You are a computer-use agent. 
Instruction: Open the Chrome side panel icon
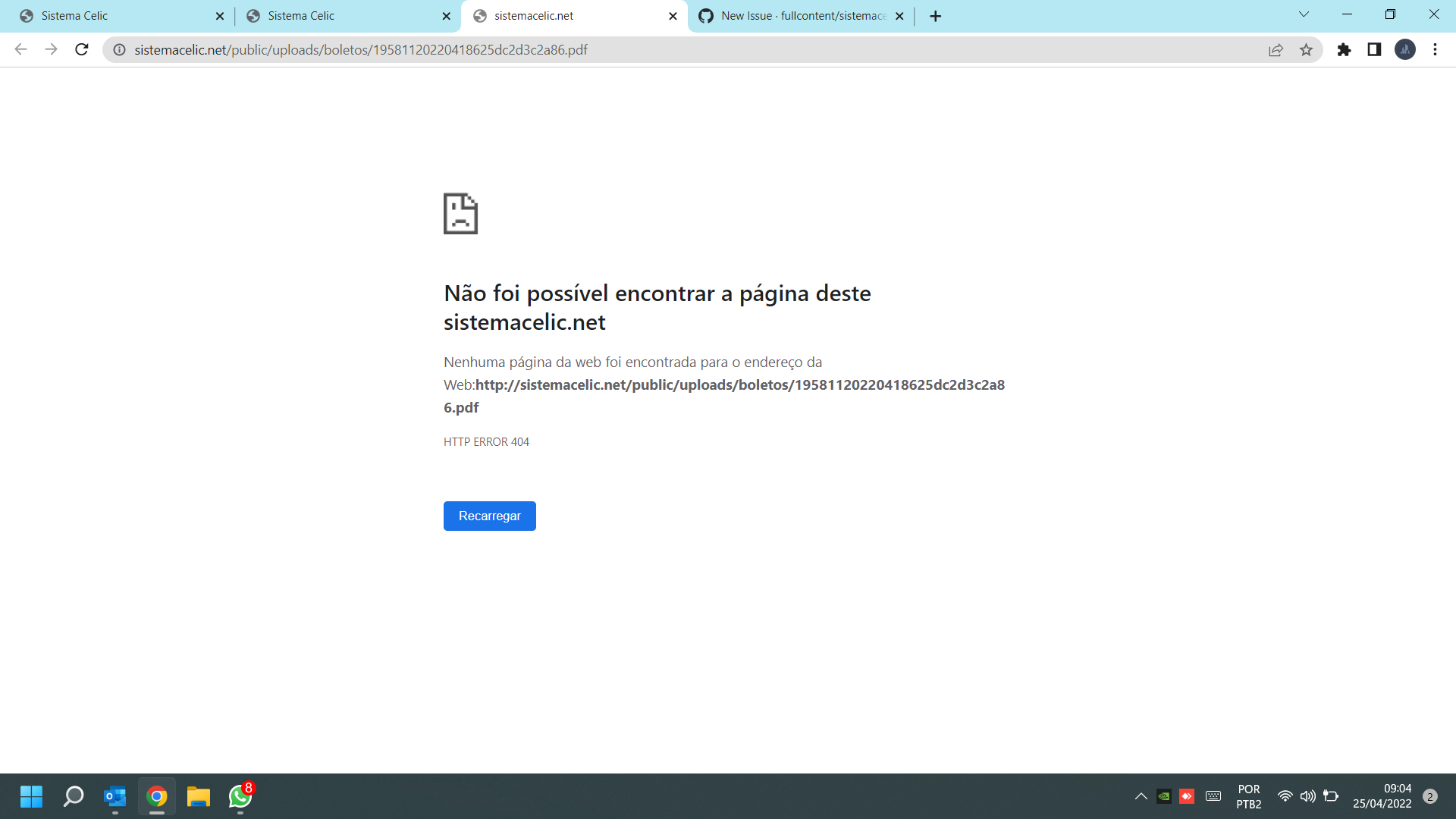[1375, 49]
